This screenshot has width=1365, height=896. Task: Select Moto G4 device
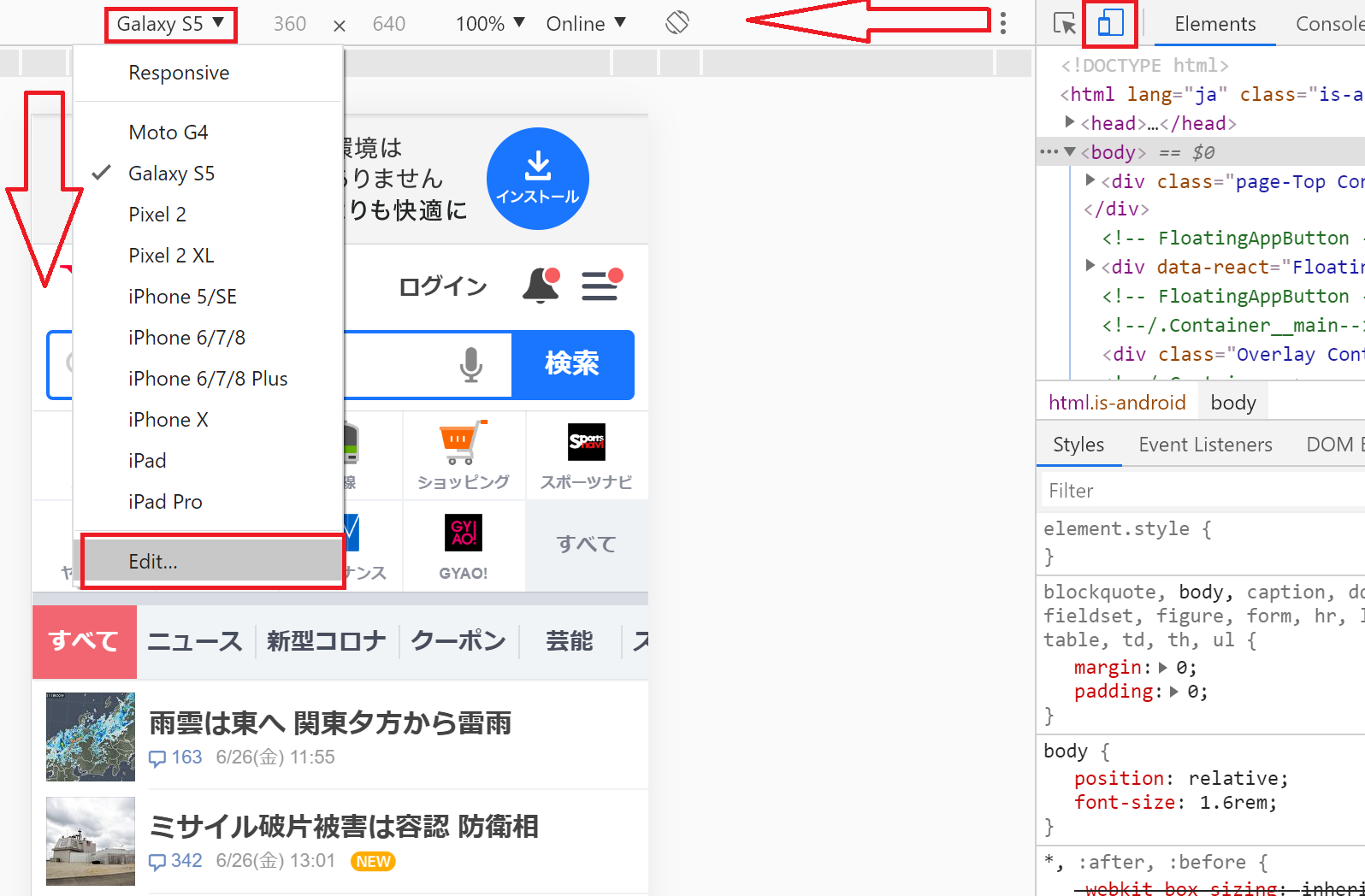point(209,133)
